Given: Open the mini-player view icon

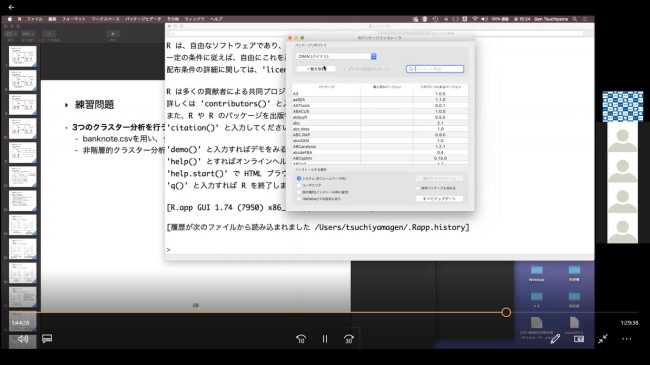Looking at the screenshot, I should tap(579, 339).
